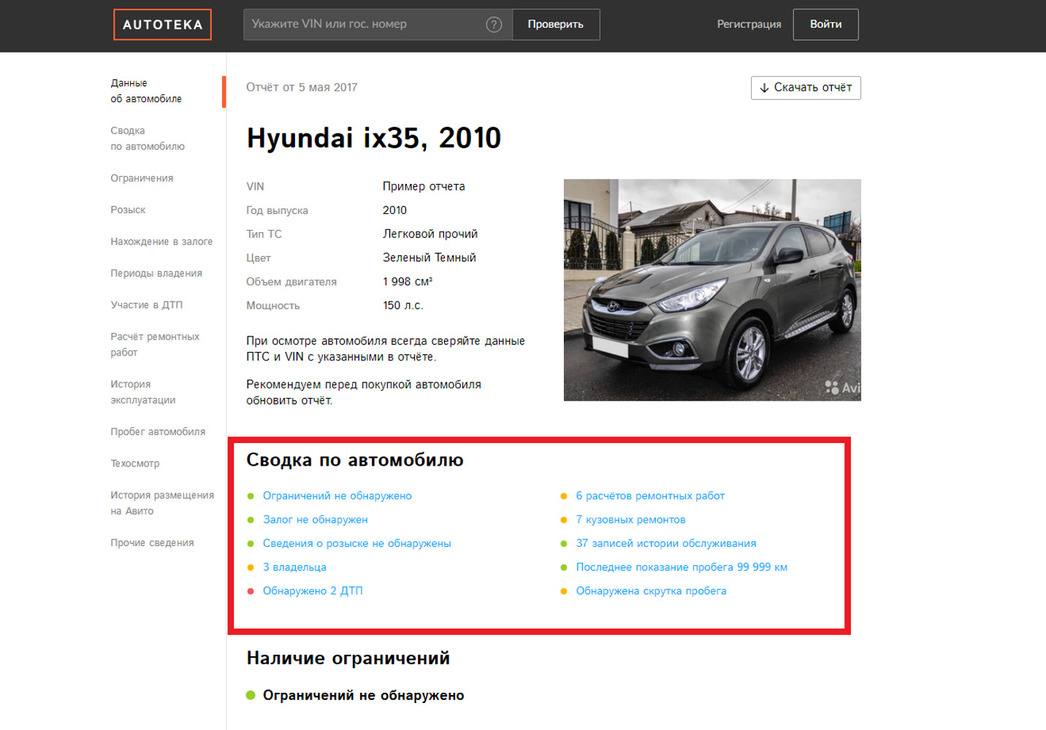
Task: Click the 7 кузовных ремонтов link
Action: click(x=630, y=520)
